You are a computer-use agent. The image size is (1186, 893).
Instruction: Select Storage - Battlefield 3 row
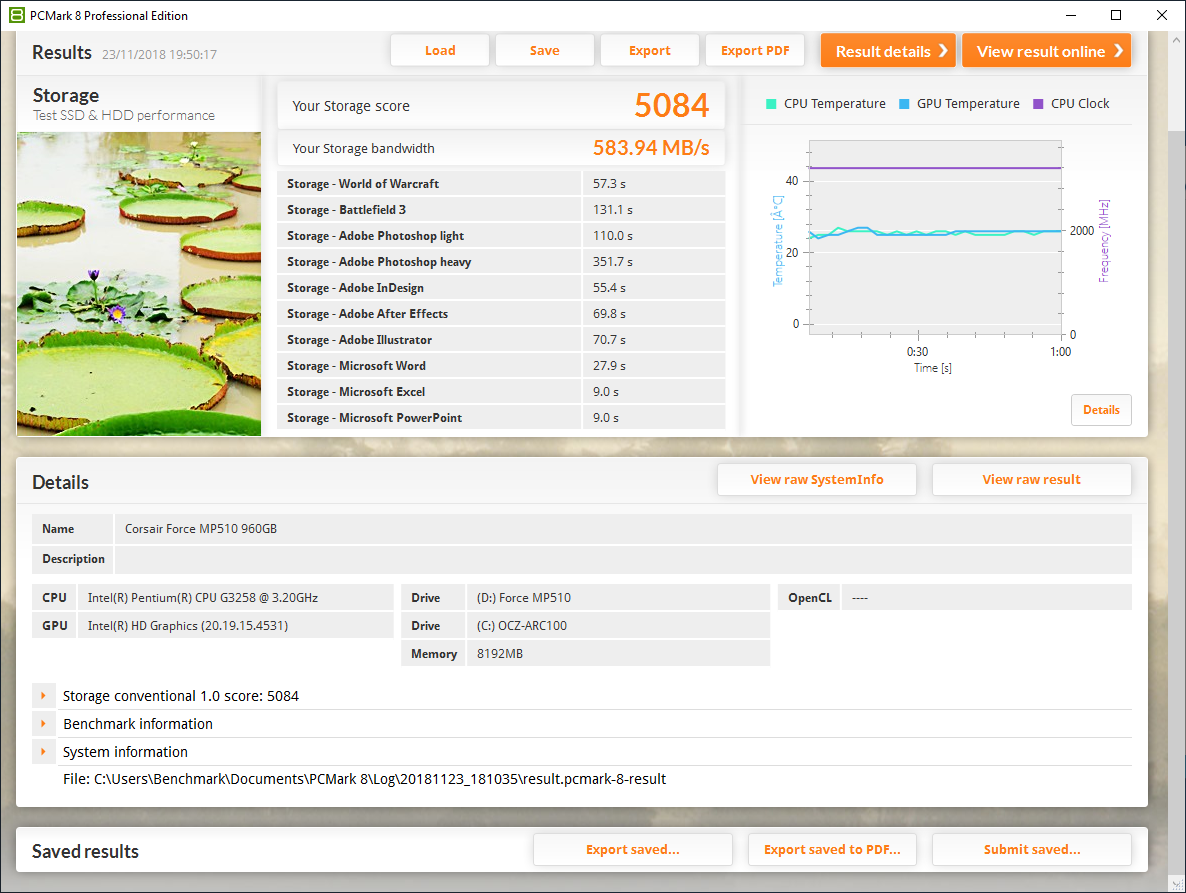501,209
